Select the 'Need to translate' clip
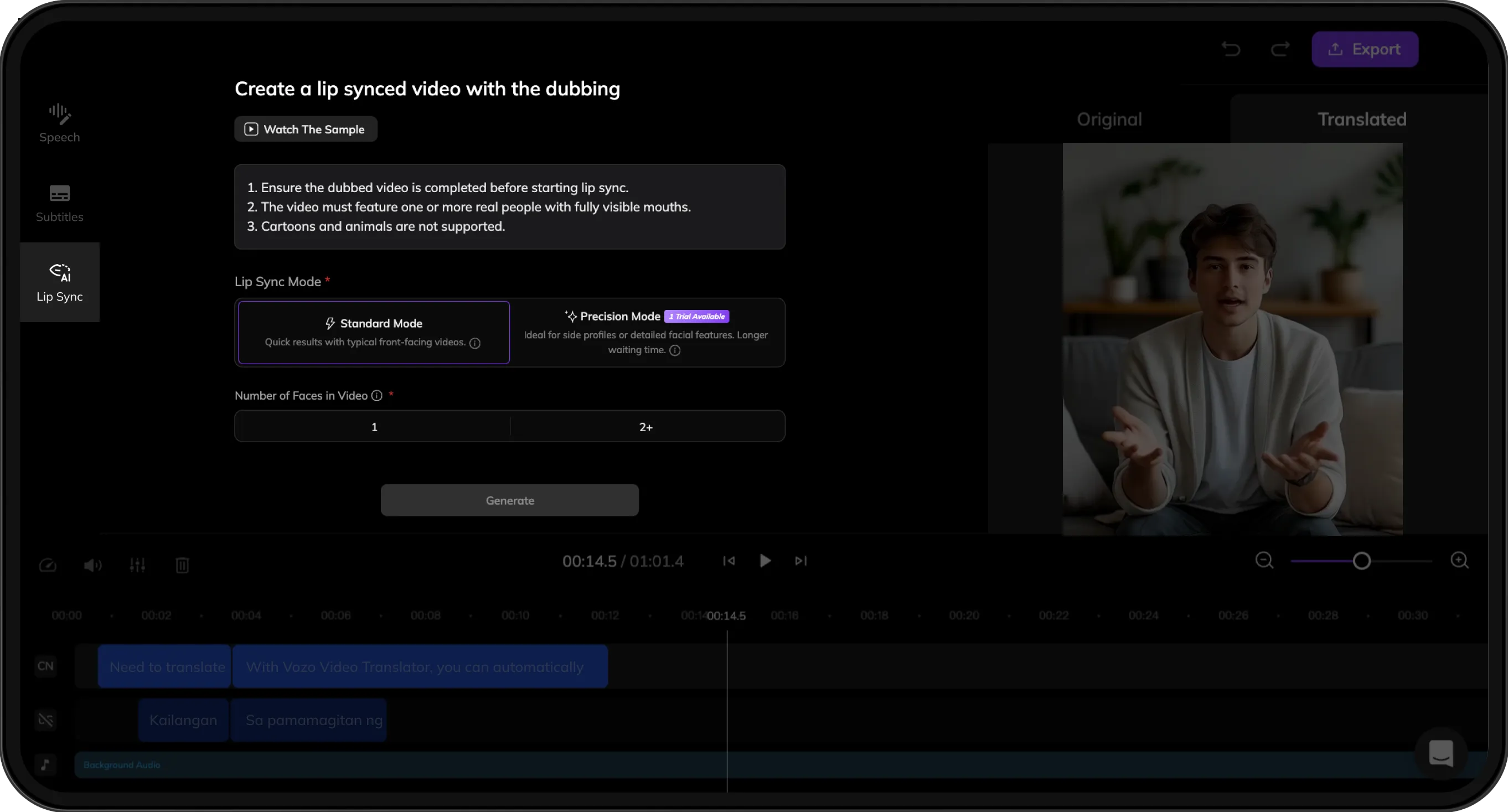The height and width of the screenshot is (812, 1508). tap(164, 667)
